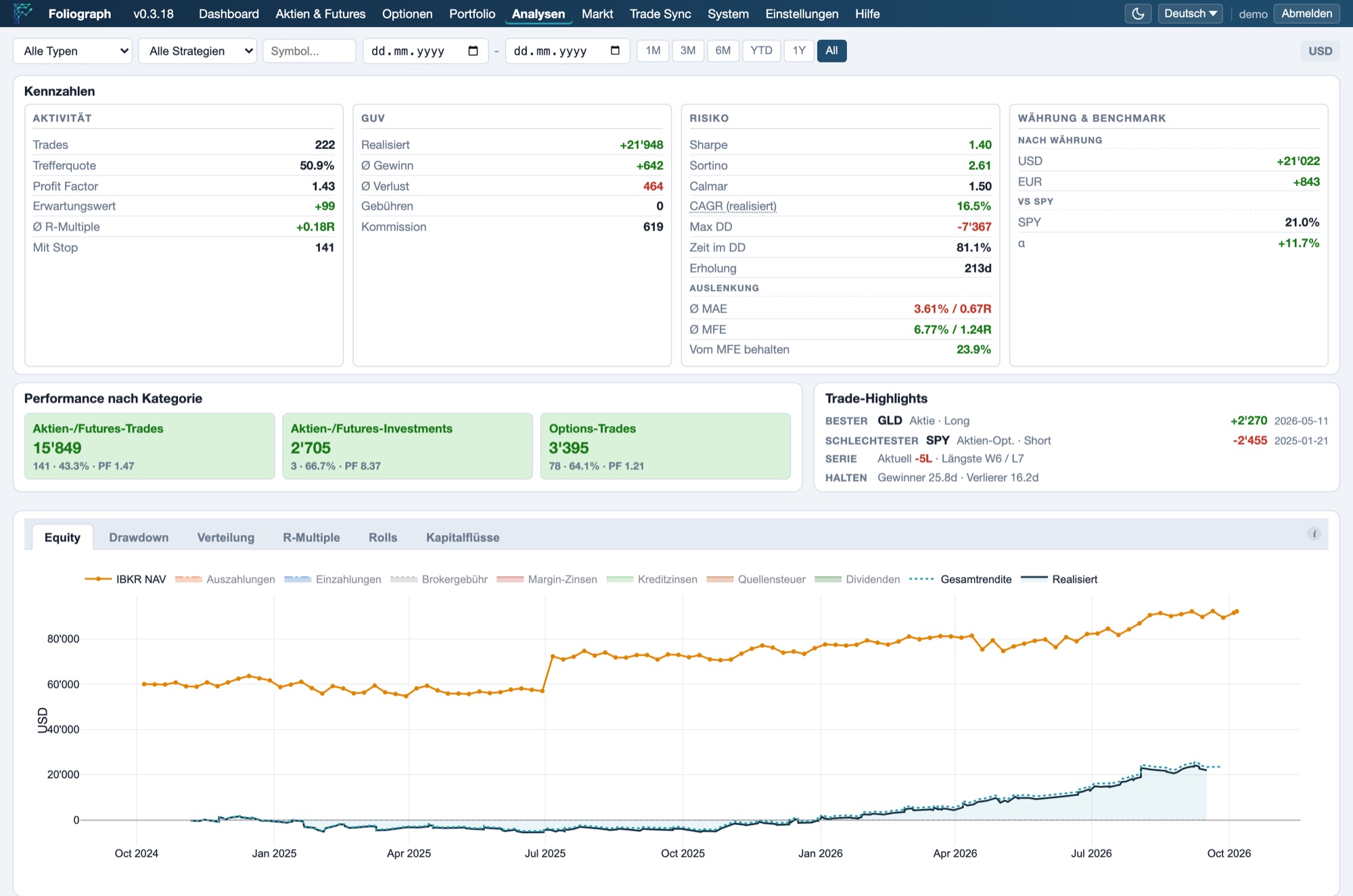Click the USD currency button

tap(1320, 51)
